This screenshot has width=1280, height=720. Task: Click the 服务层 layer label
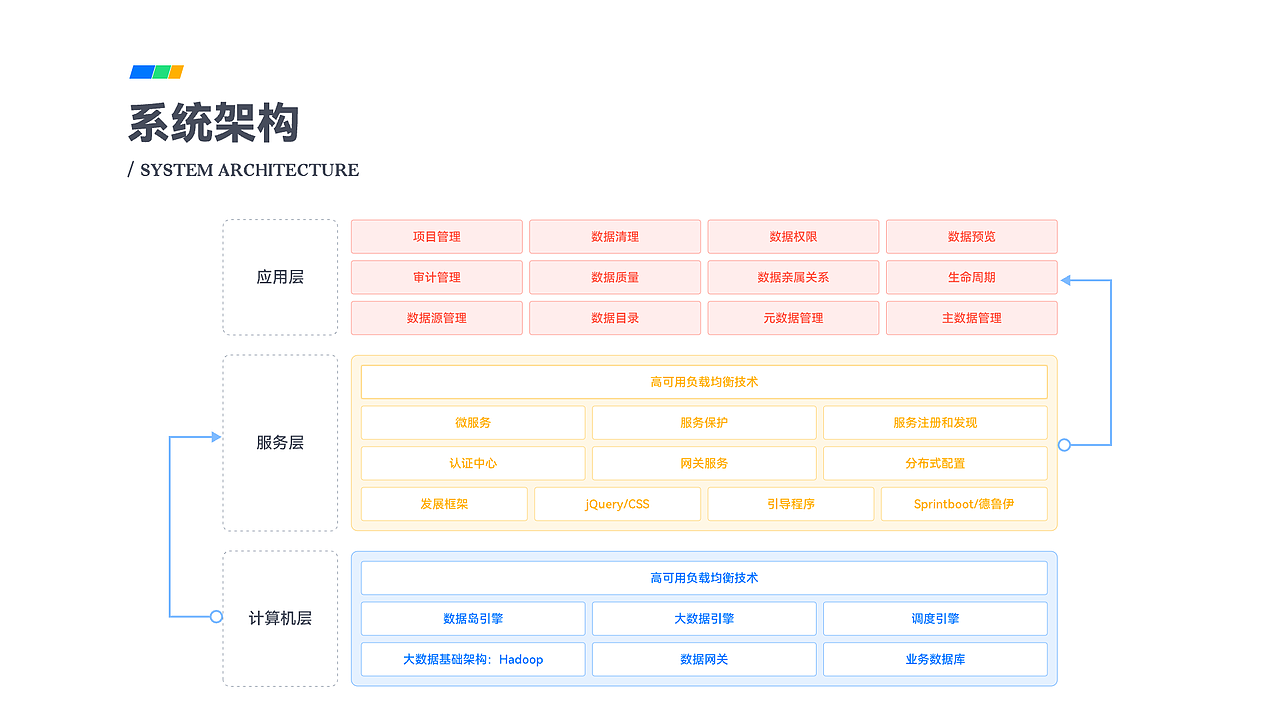pos(280,442)
